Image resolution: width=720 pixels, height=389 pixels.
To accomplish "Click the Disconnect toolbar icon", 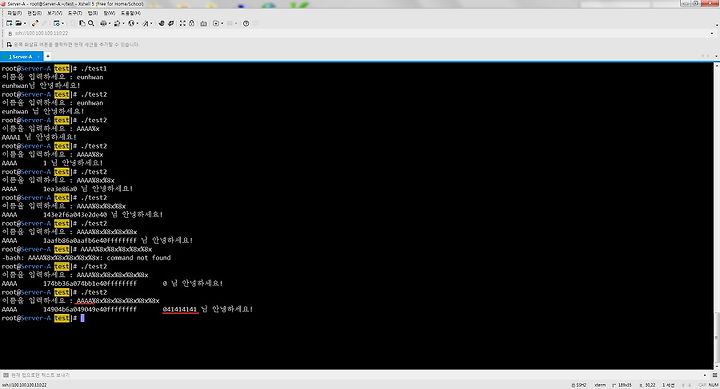I will coord(35,23).
